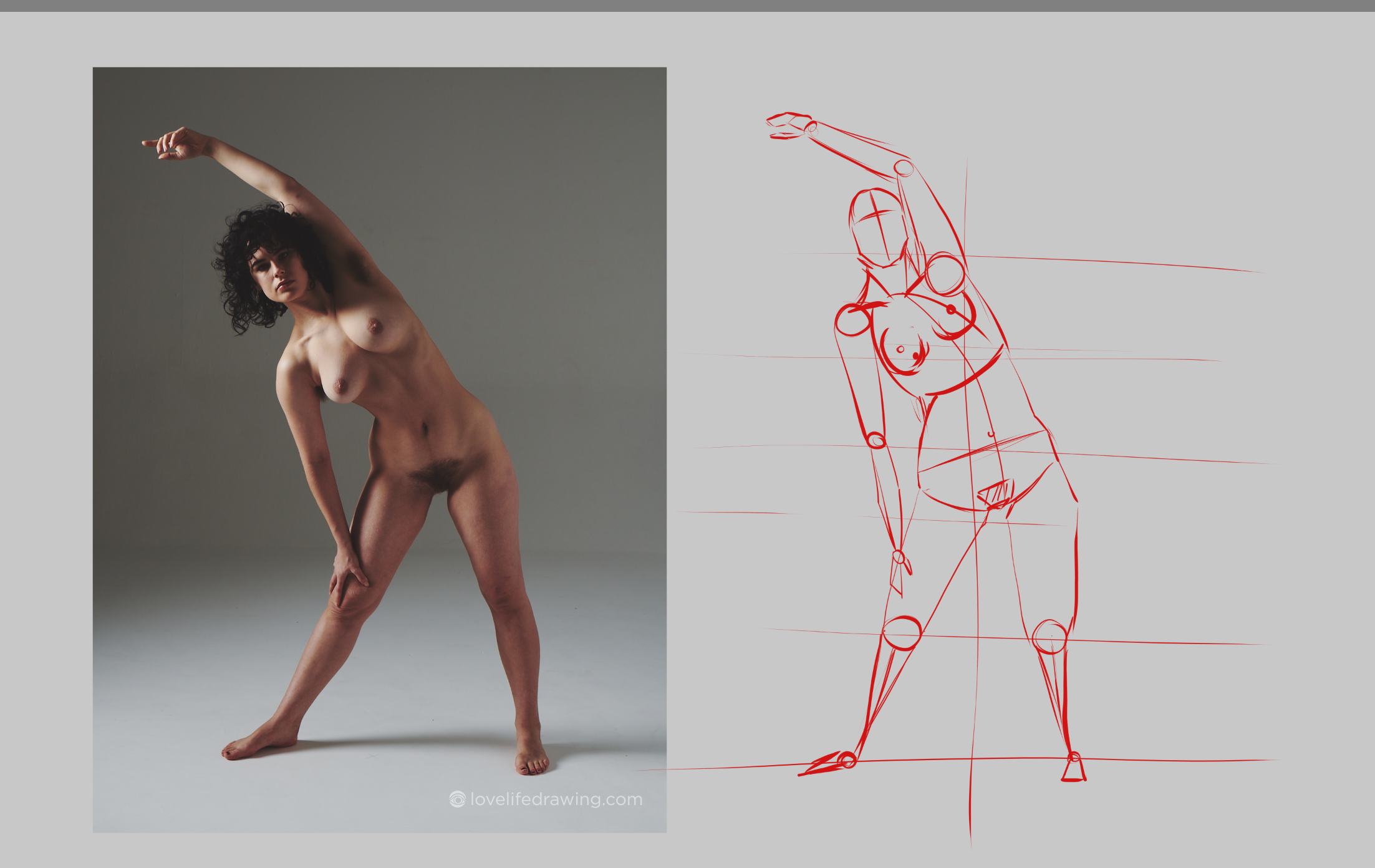Click the eye logo beside the watermark
The width and height of the screenshot is (1375, 868).
(457, 799)
